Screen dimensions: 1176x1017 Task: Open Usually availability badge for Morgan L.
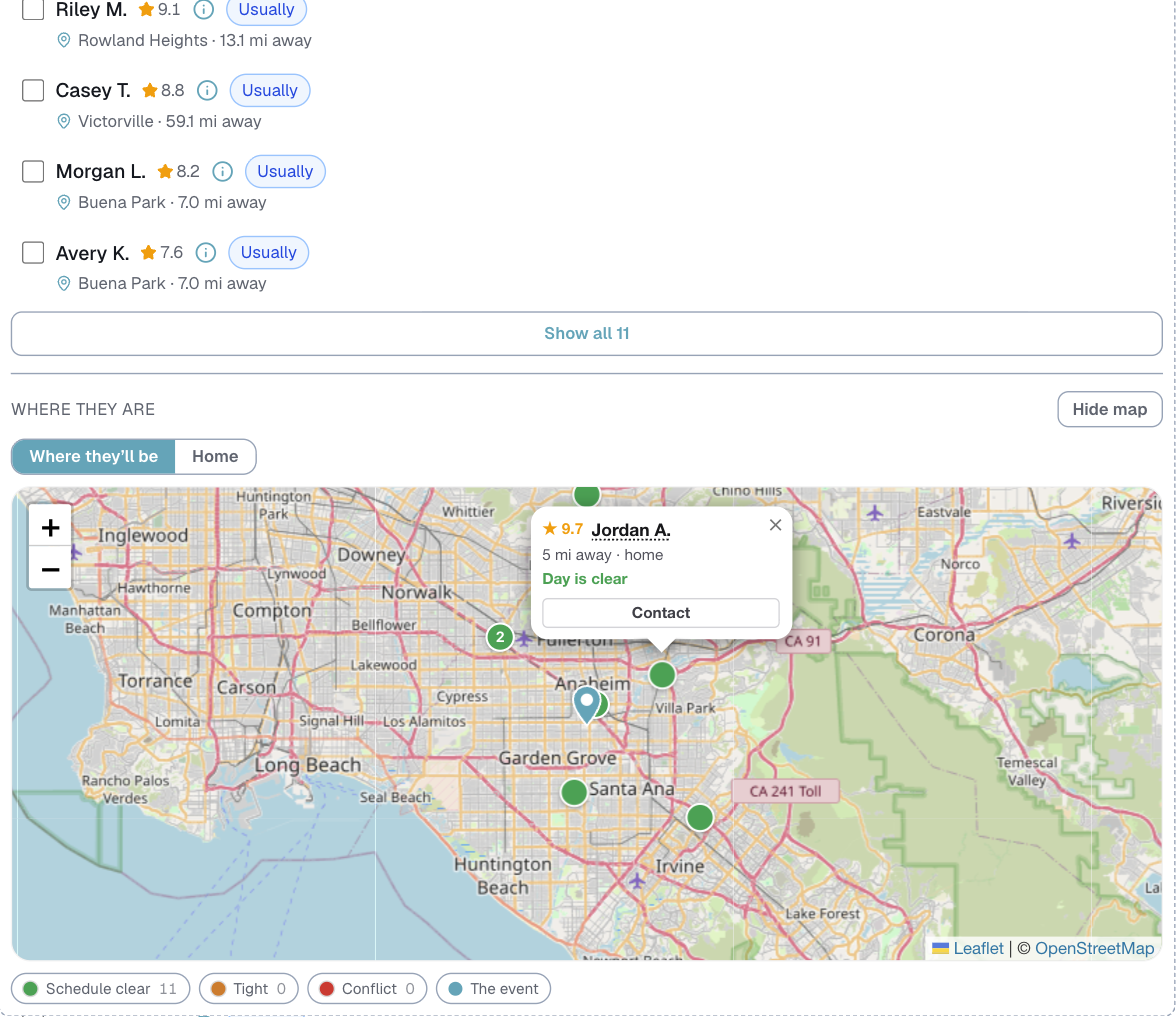coord(285,172)
